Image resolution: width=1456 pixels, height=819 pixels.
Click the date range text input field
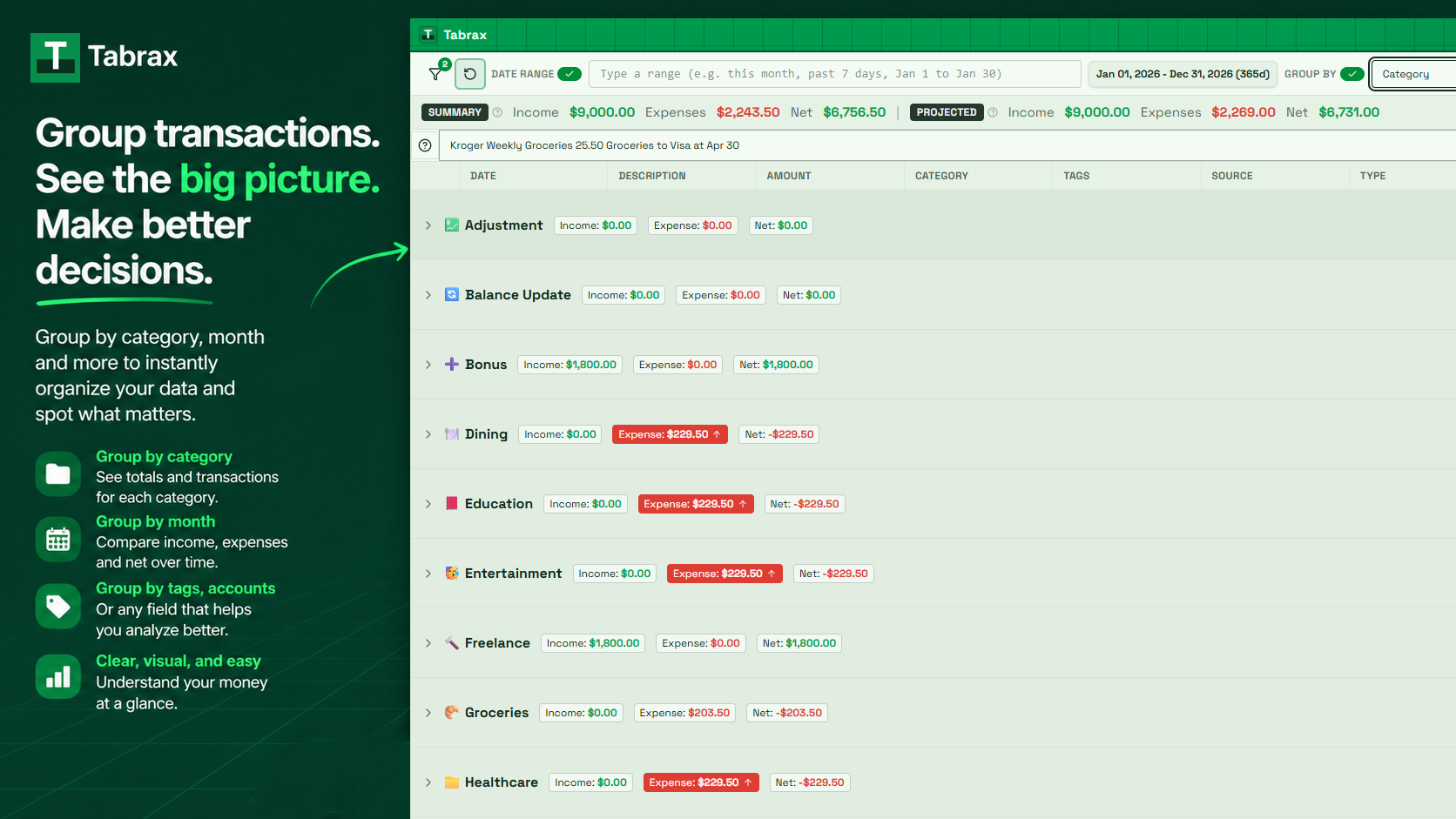(835, 74)
